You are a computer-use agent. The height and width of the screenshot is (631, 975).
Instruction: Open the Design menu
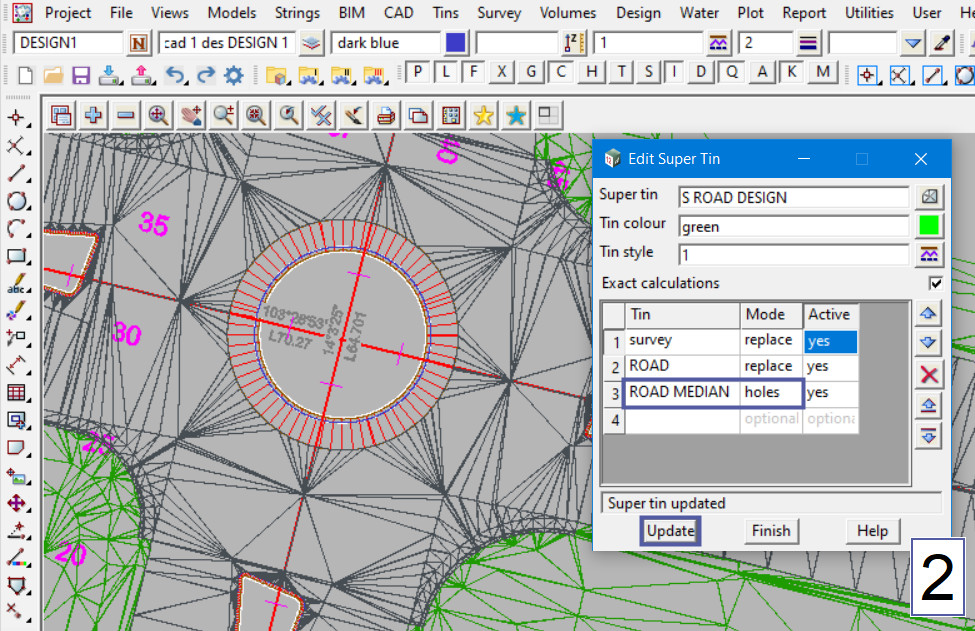[x=638, y=13]
